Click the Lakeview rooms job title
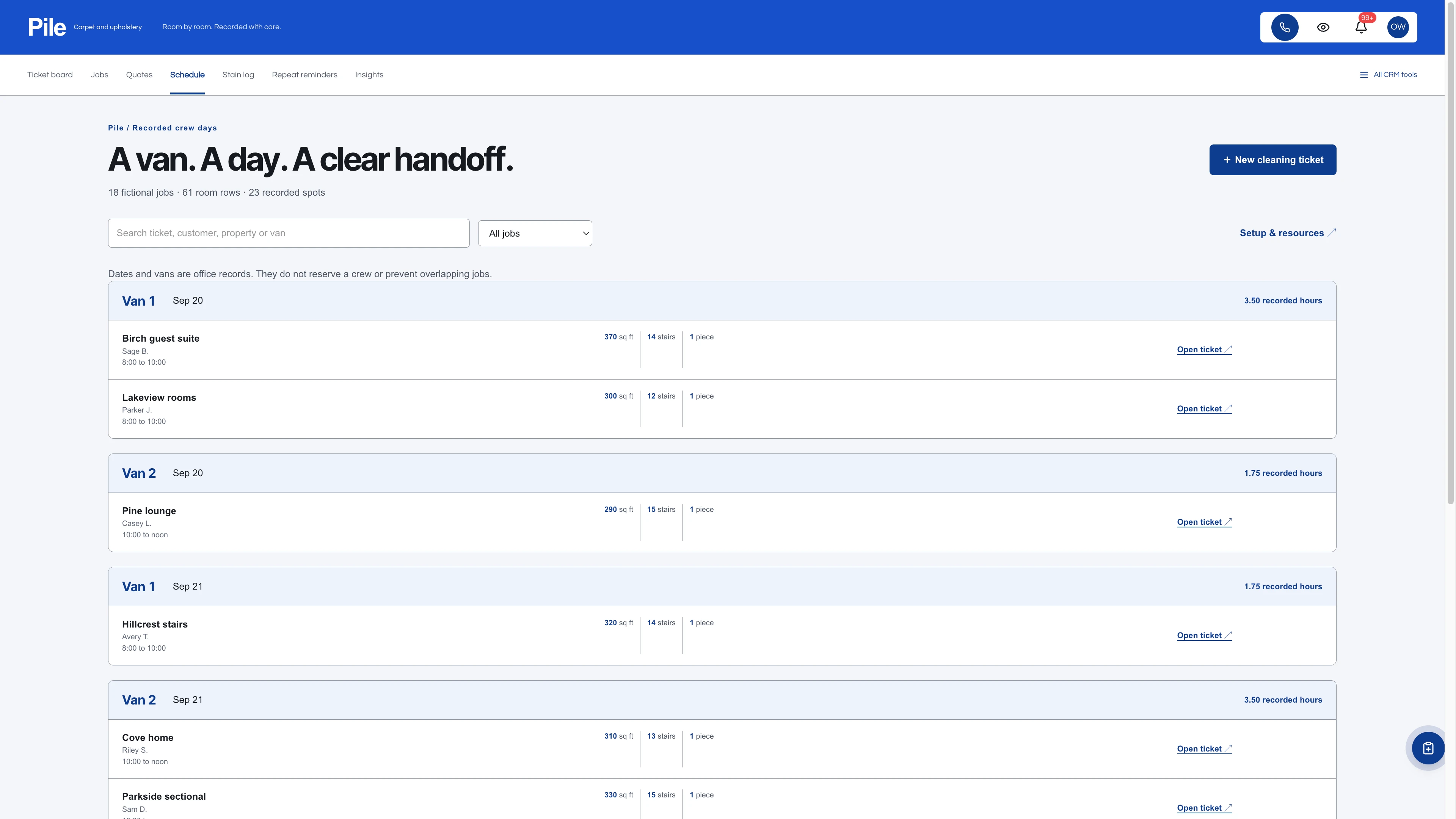This screenshot has height=819, width=1456. click(159, 398)
